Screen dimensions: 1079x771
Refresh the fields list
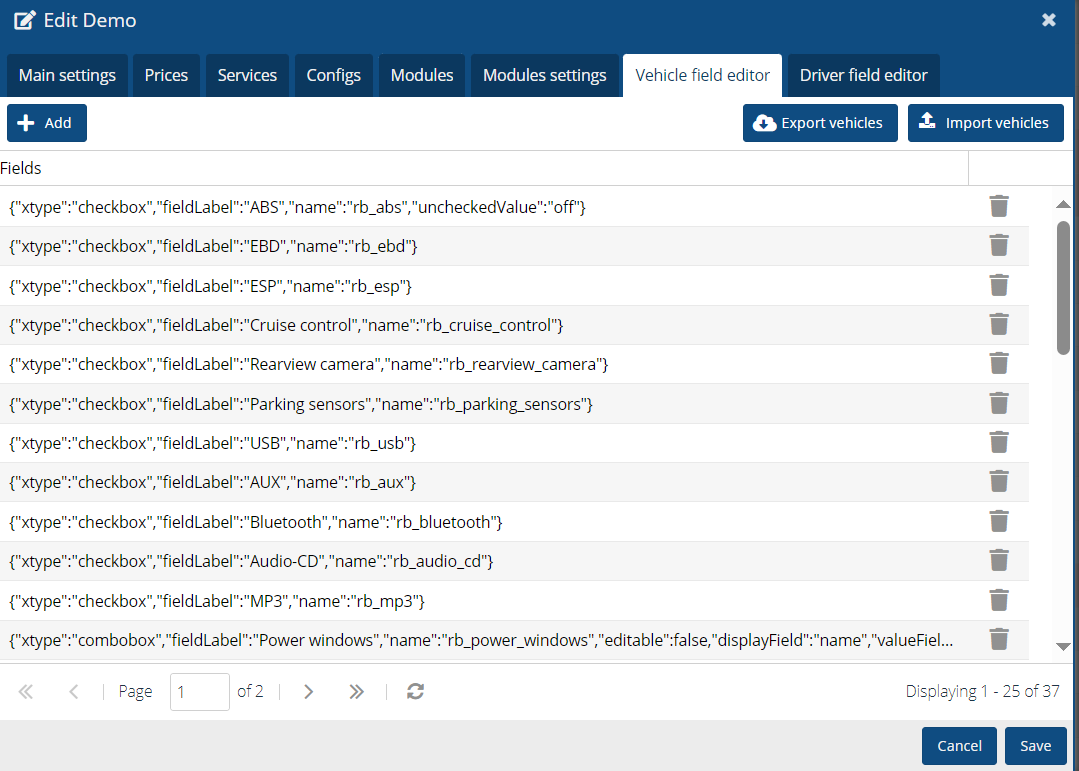click(x=416, y=692)
